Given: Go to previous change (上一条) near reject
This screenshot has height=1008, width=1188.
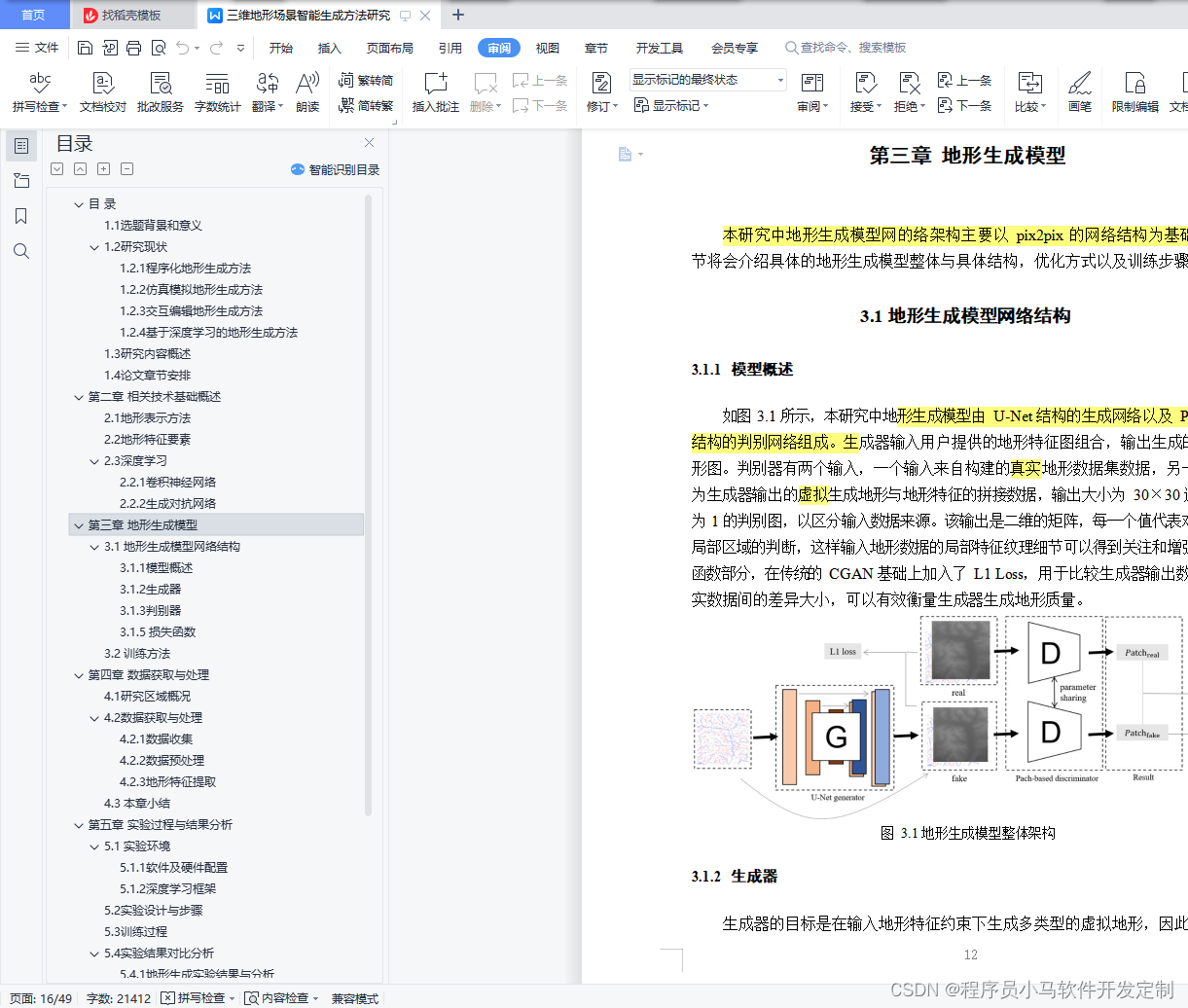Looking at the screenshot, I should 964,80.
